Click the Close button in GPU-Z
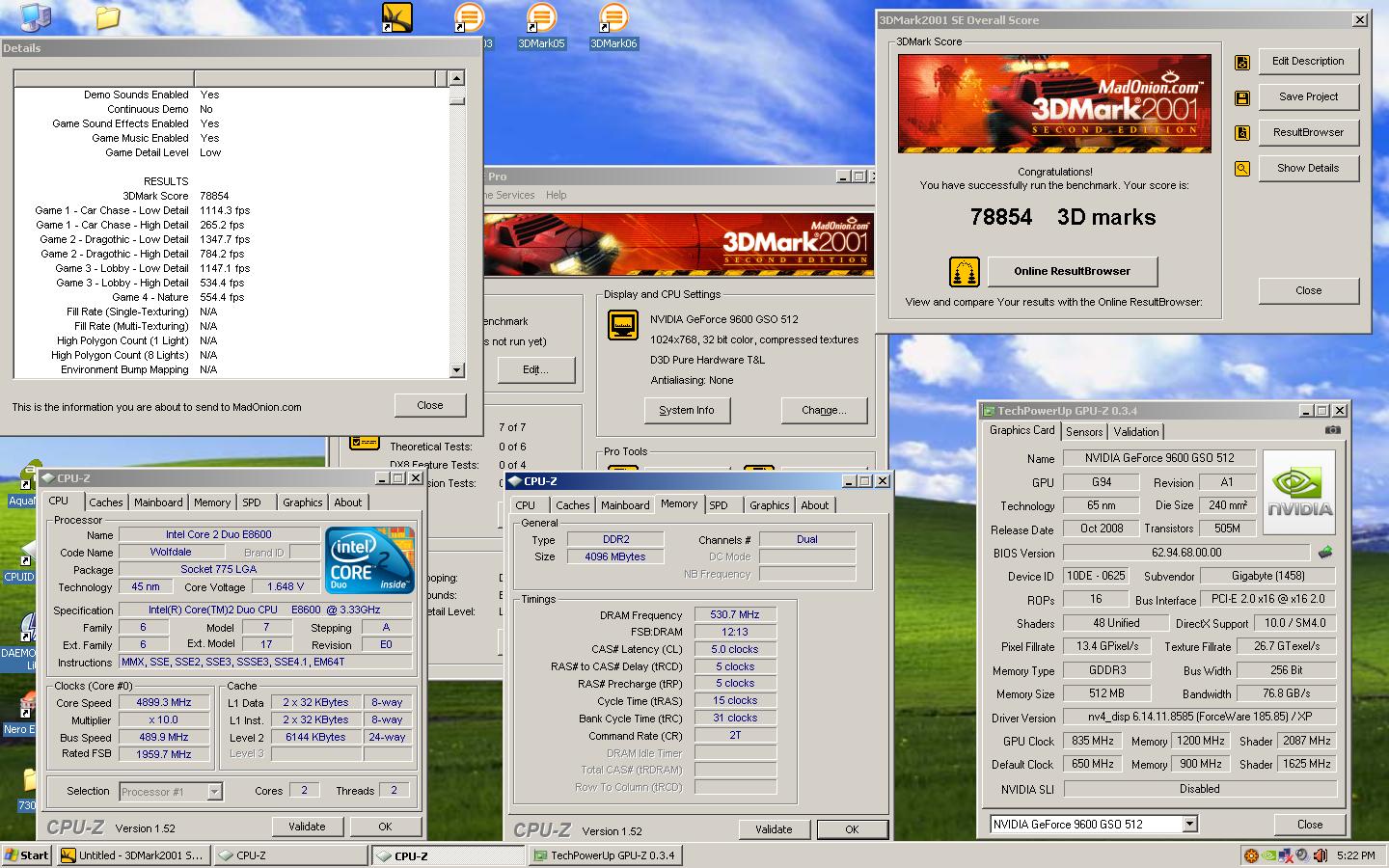This screenshot has height=868, width=1389. pos(1310,825)
